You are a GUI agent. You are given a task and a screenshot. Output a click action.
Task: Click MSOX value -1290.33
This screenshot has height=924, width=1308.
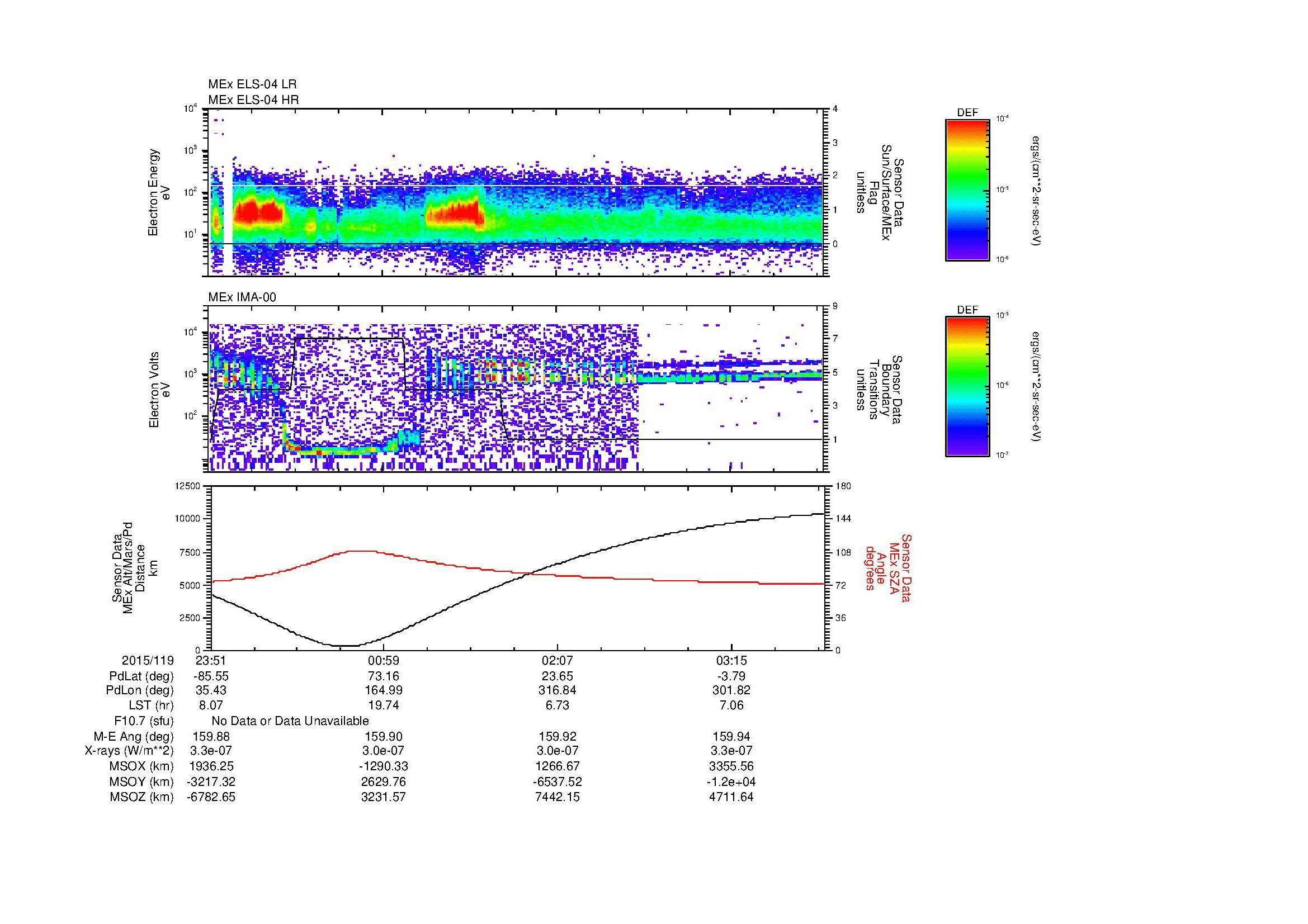(384, 766)
